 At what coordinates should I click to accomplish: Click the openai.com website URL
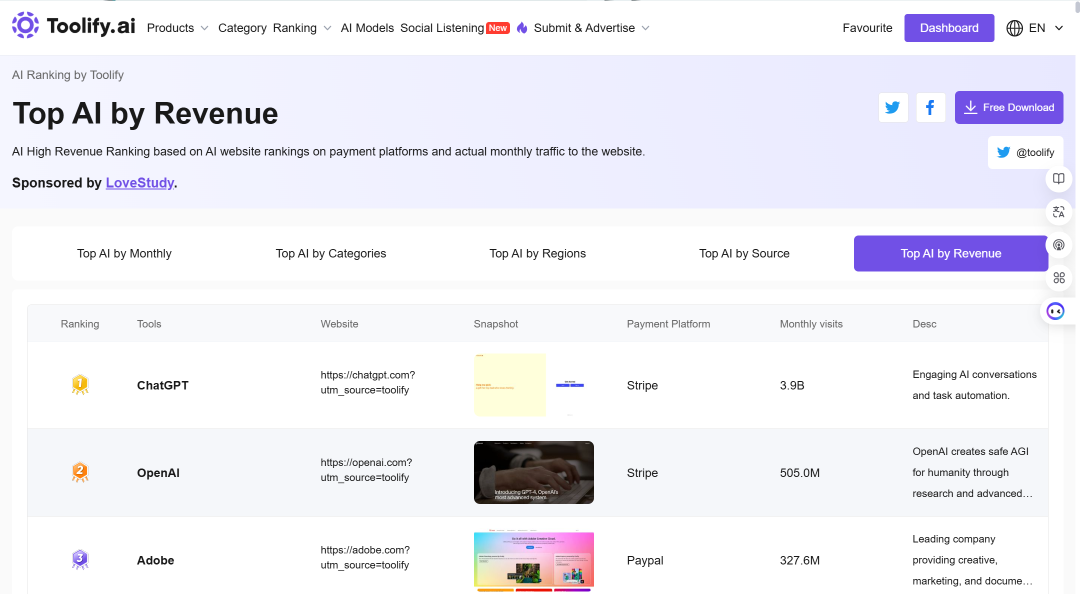coord(366,470)
